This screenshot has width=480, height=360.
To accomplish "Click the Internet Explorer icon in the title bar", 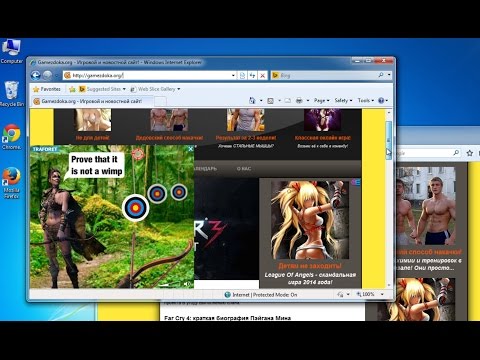I will pyautogui.click(x=33, y=62).
